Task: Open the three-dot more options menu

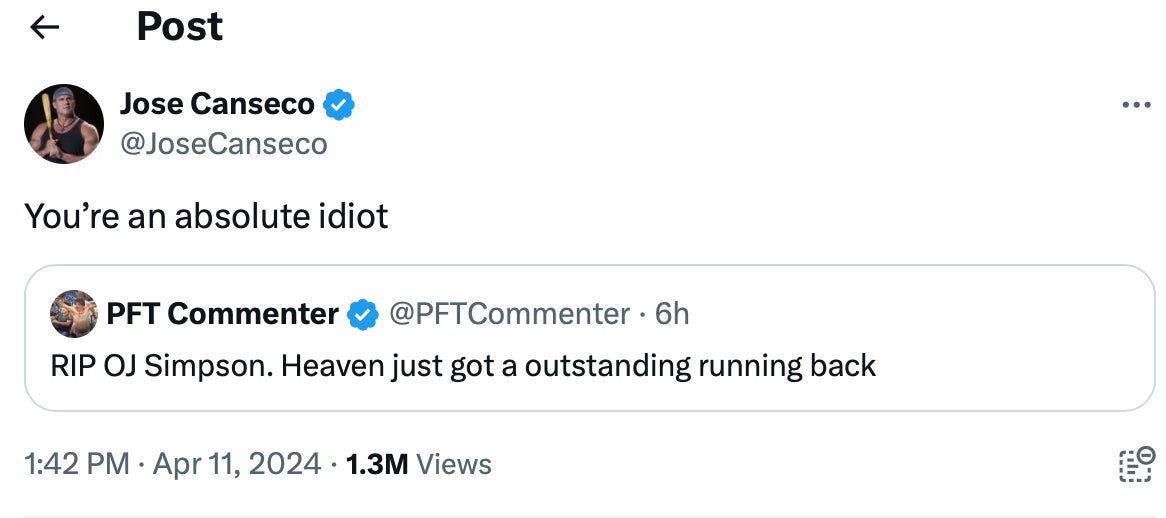Action: coord(1136,105)
